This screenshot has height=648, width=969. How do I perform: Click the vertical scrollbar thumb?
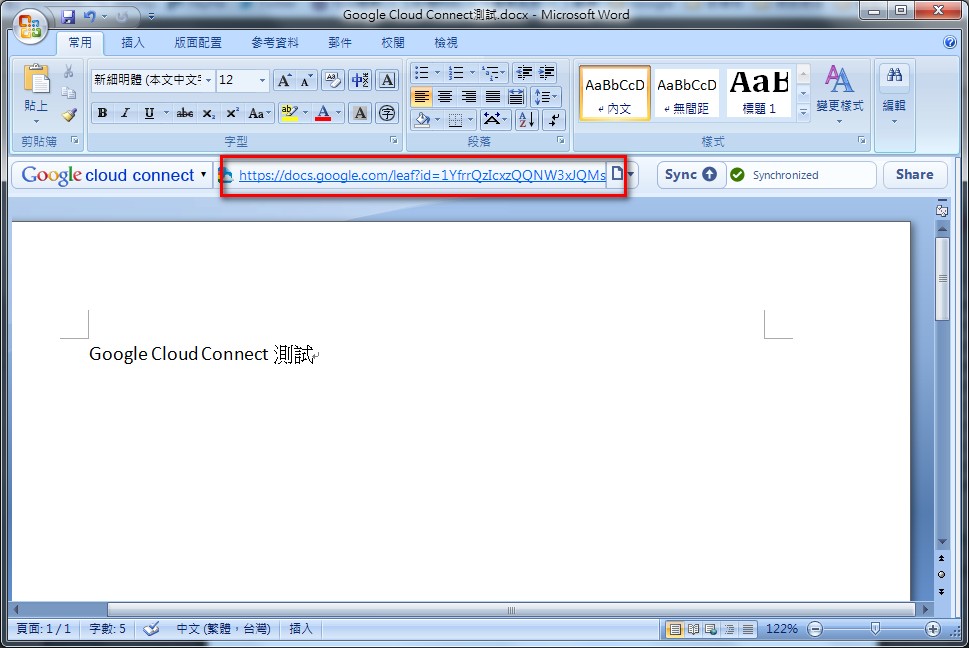coord(942,279)
